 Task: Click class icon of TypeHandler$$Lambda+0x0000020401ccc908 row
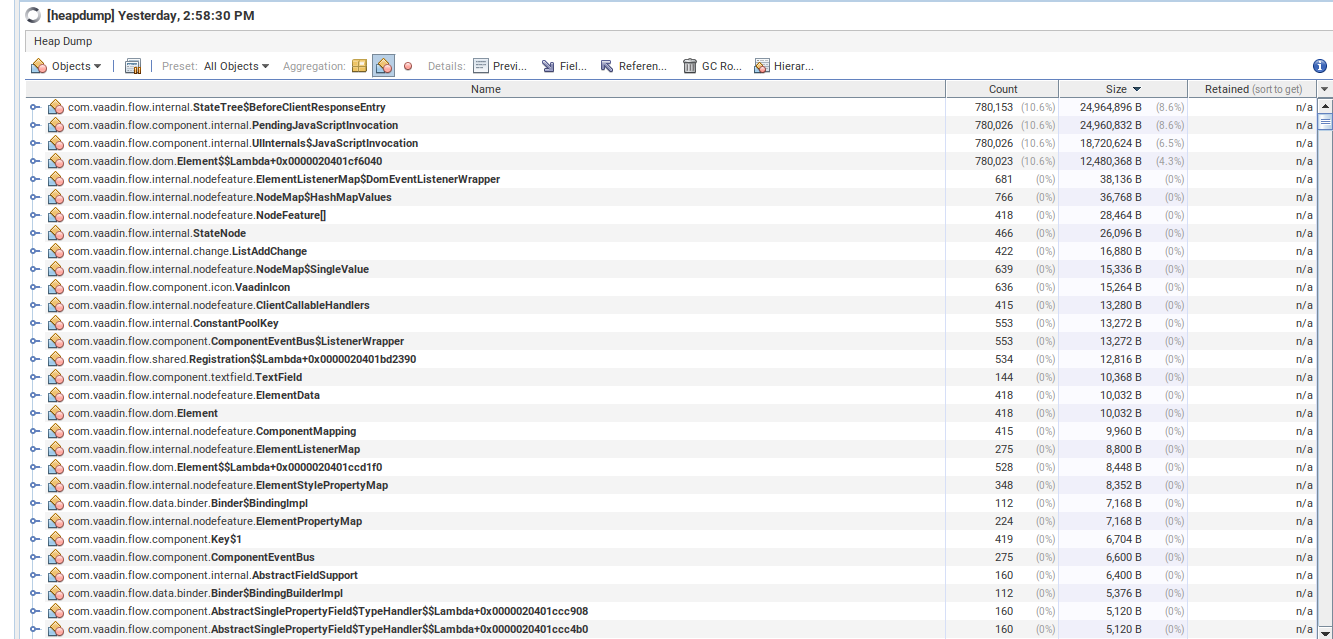point(56,611)
